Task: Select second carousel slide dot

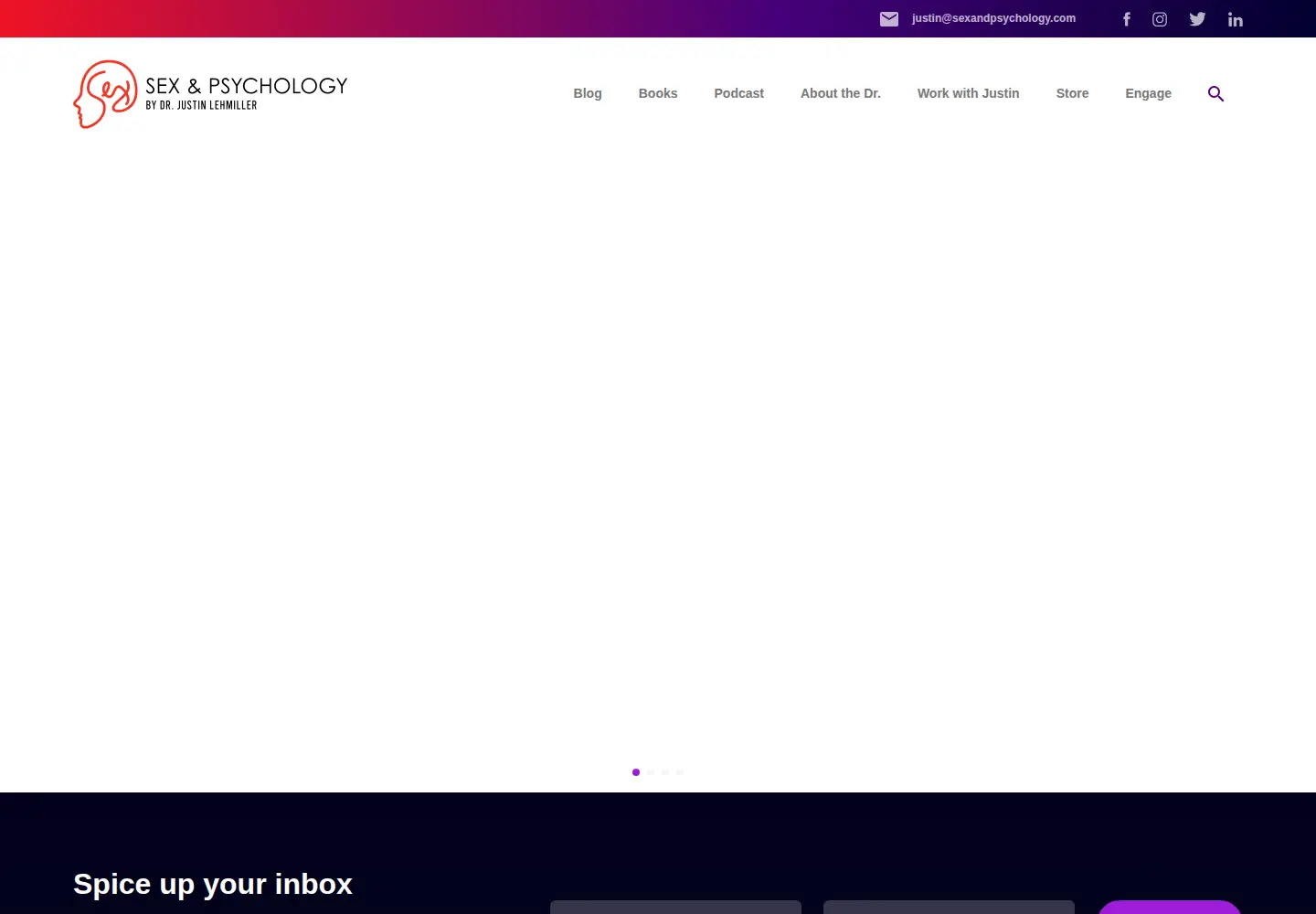Action: point(651,772)
